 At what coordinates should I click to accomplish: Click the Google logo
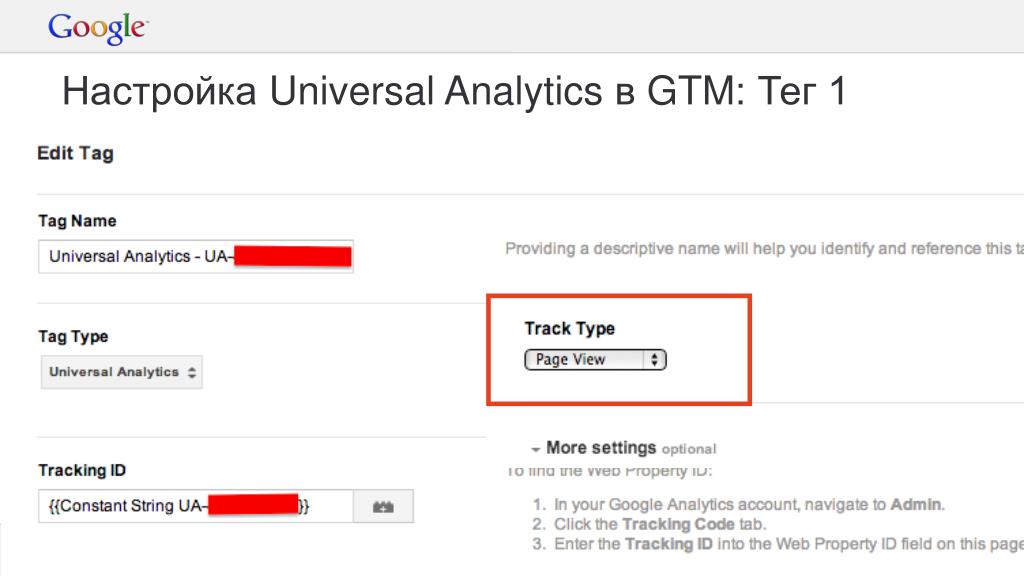coord(98,28)
